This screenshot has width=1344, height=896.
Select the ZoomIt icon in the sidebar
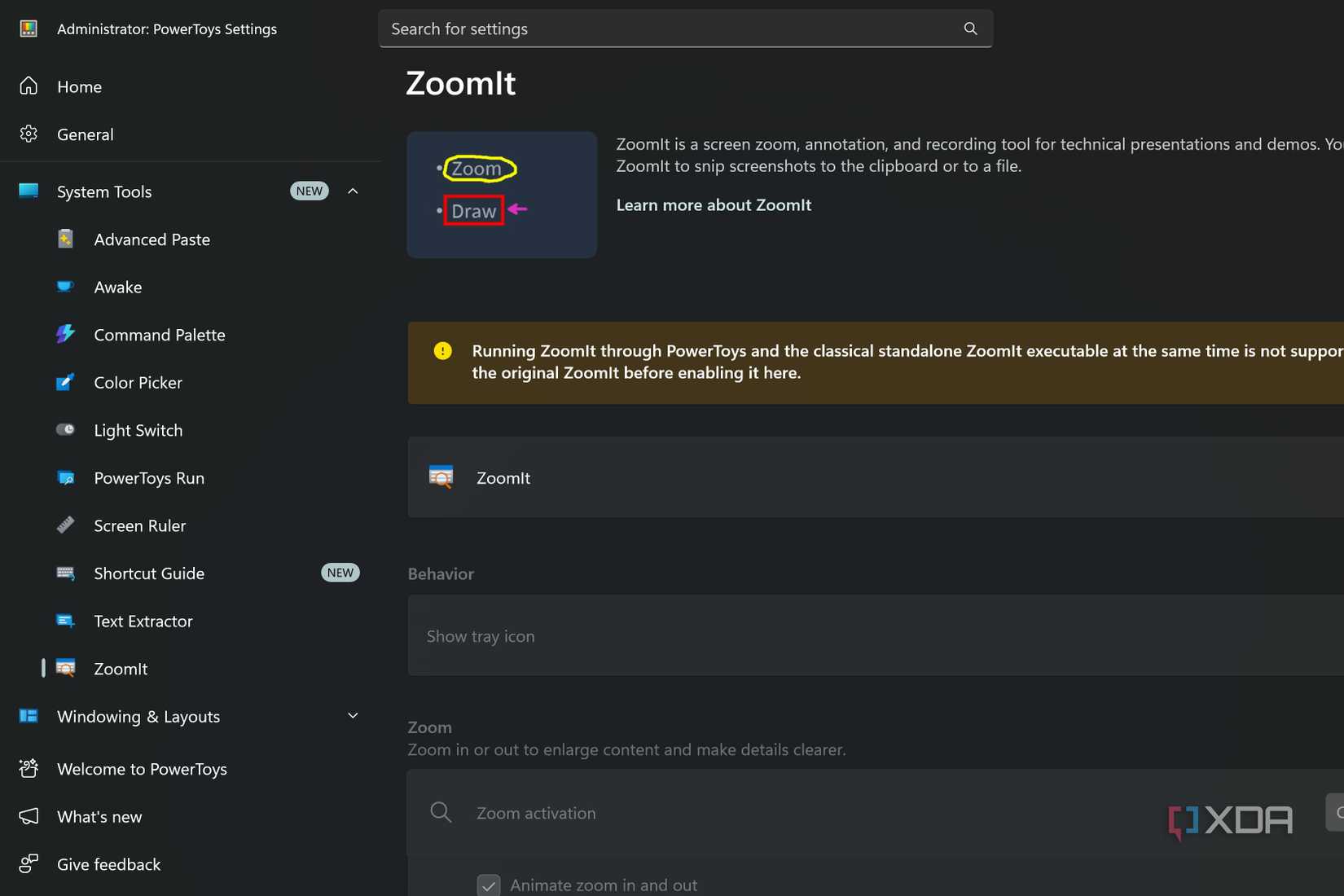[x=65, y=668]
